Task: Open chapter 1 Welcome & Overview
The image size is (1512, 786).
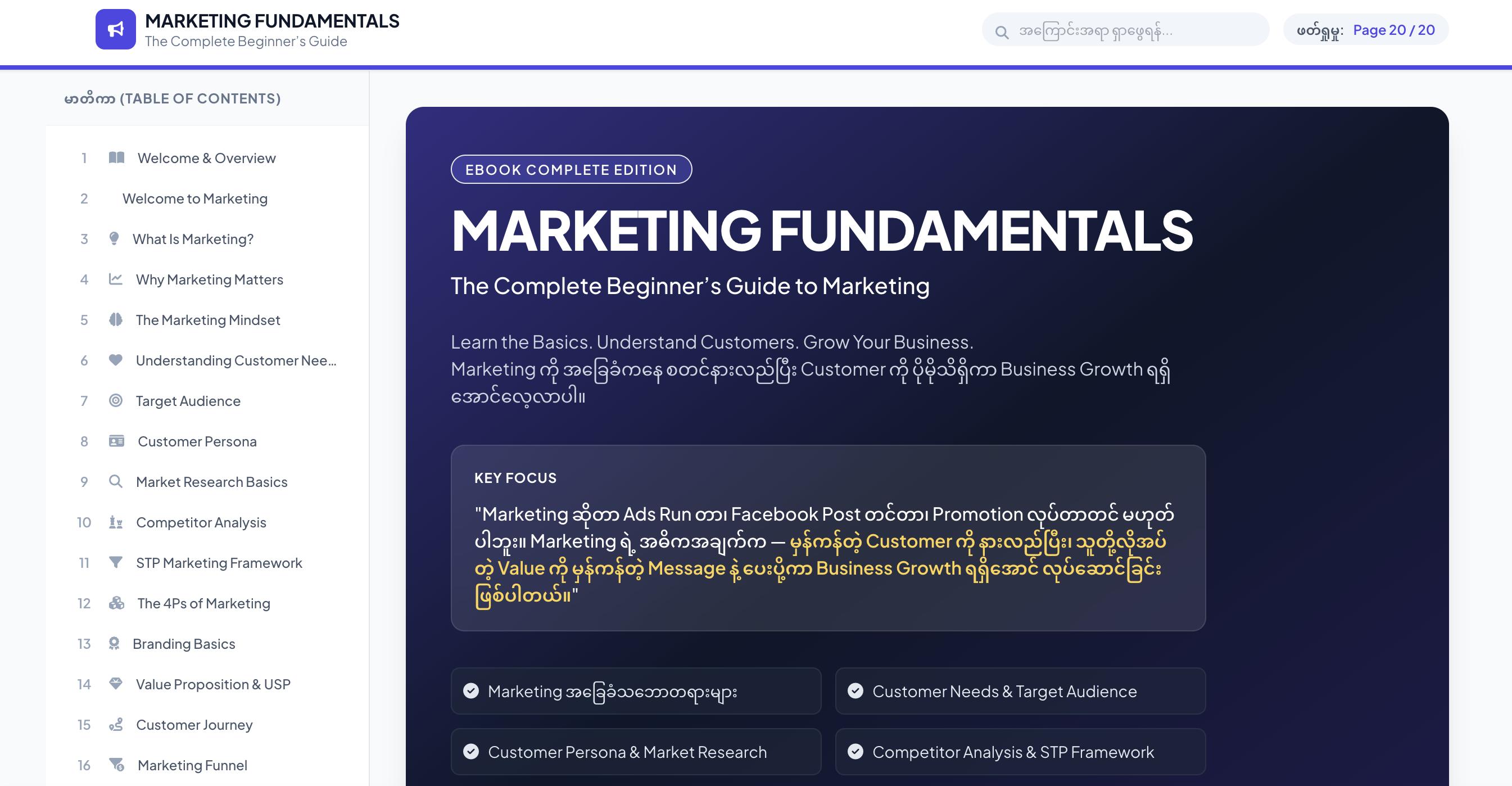Action: tap(207, 158)
